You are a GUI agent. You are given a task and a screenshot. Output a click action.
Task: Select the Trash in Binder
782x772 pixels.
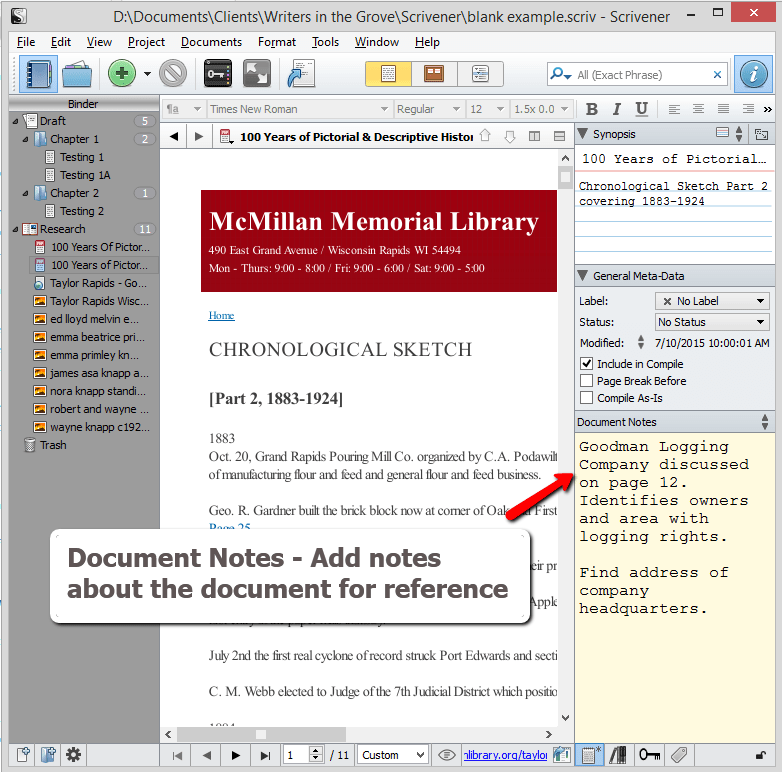[x=53, y=445]
